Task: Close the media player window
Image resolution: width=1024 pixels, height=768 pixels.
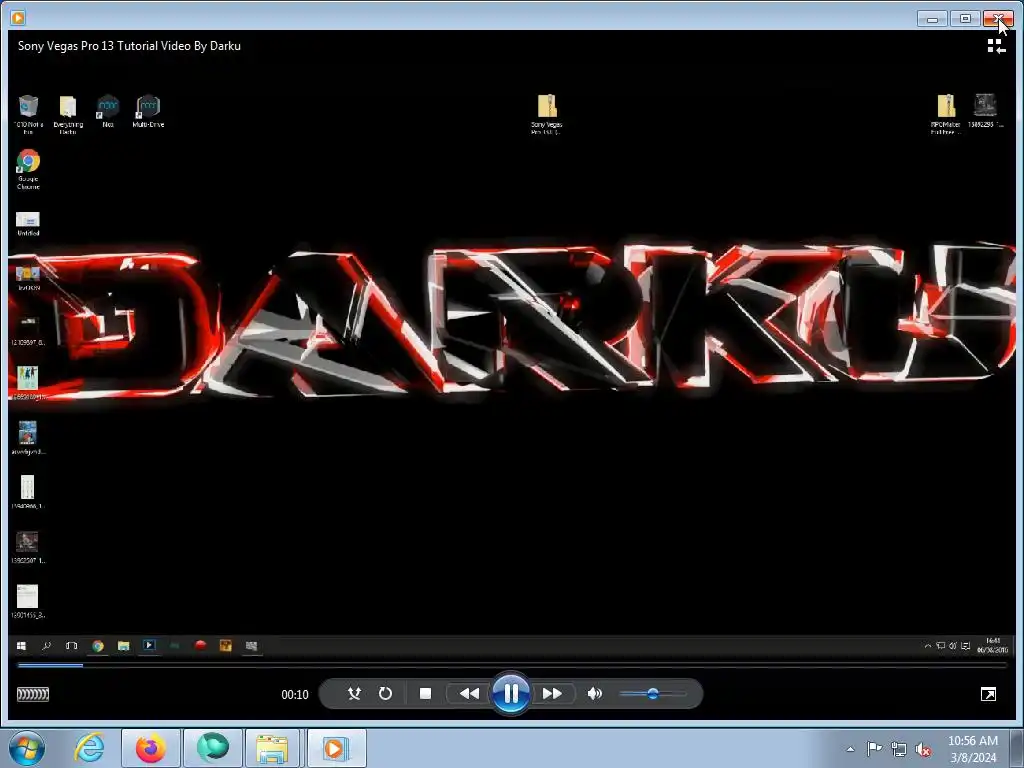Action: (x=999, y=18)
